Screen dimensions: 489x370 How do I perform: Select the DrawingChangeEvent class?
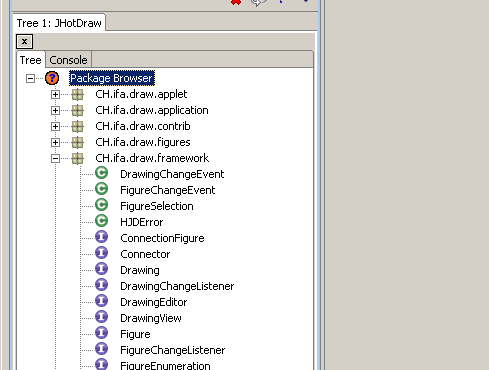pos(172,174)
